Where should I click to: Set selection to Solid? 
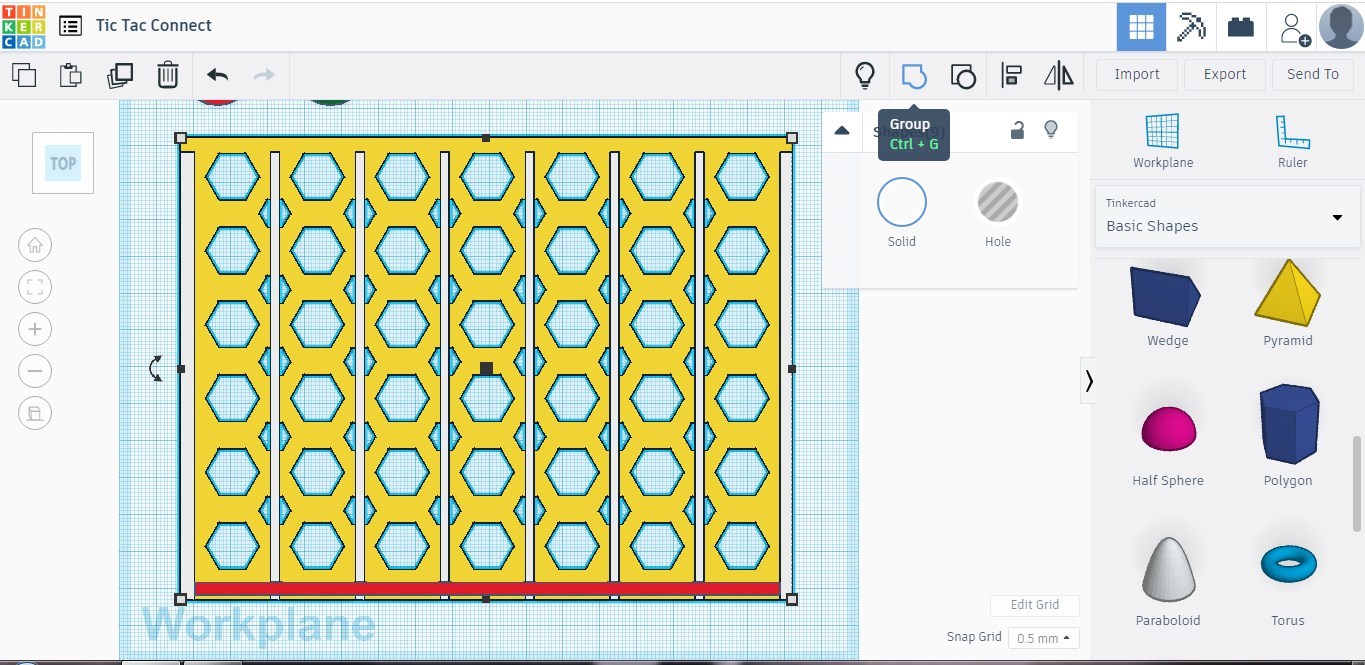(x=902, y=202)
